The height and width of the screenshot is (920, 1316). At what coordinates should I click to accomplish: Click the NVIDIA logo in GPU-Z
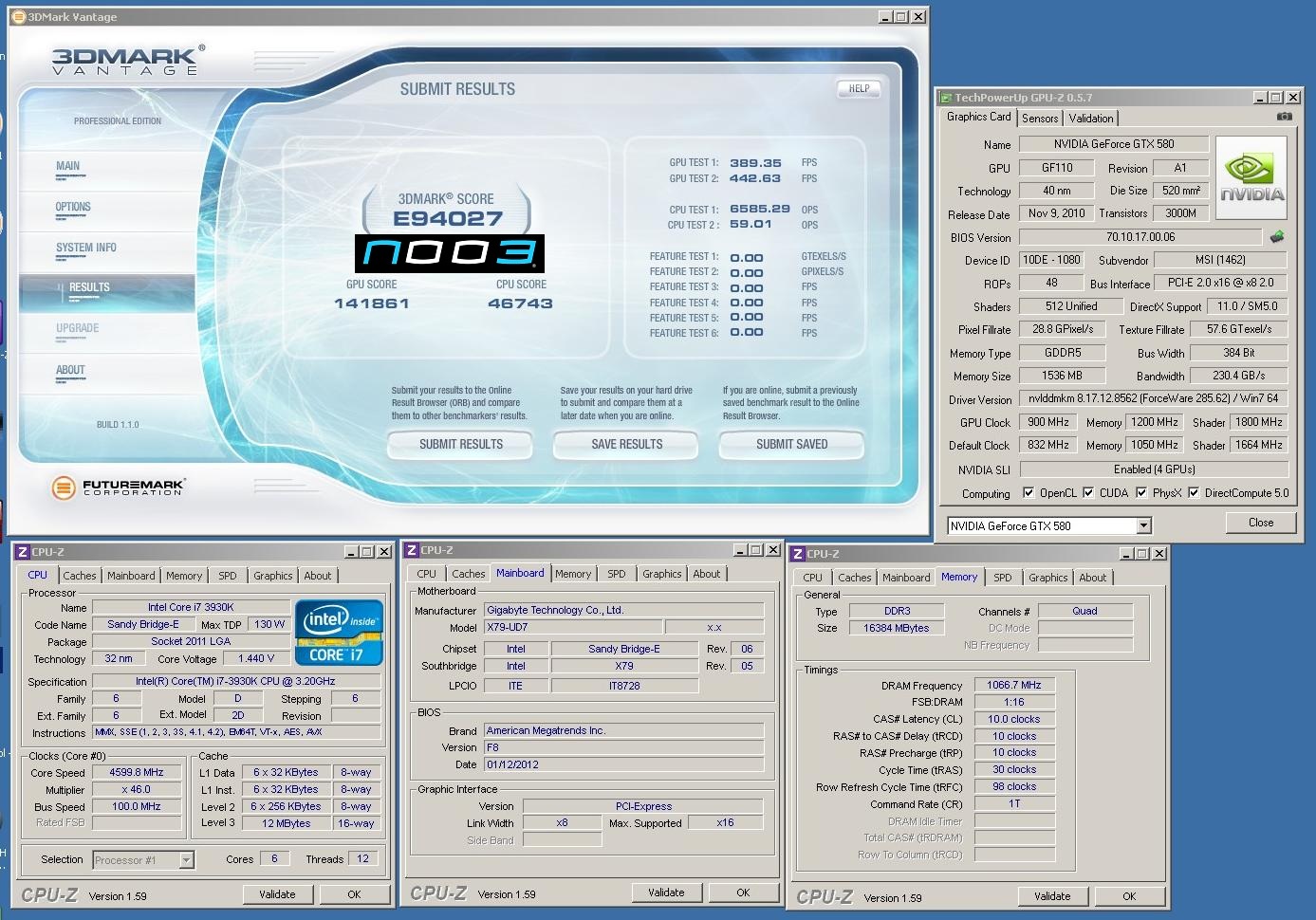coord(1251,178)
